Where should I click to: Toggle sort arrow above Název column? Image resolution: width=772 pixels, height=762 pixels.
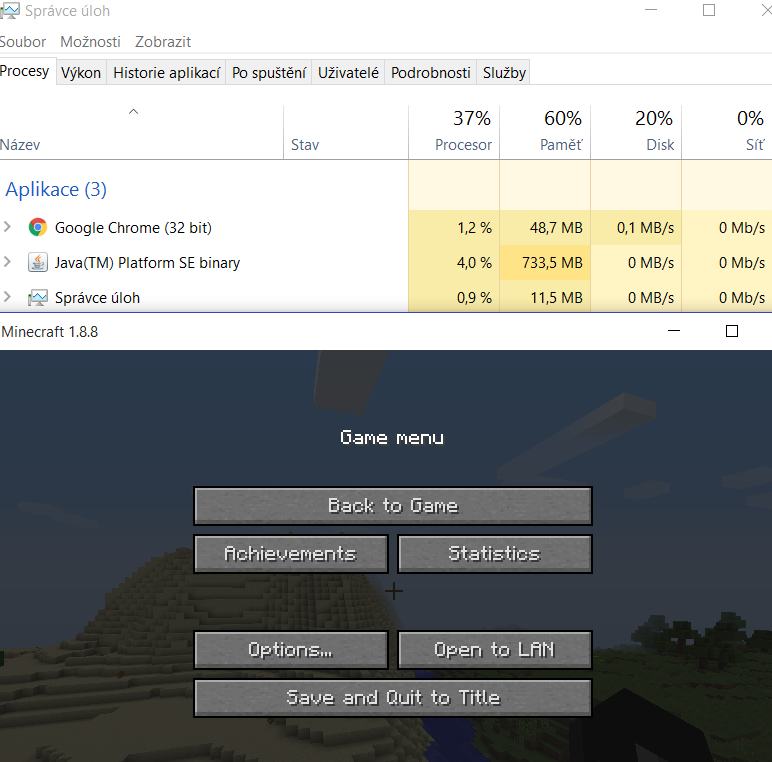click(x=133, y=112)
